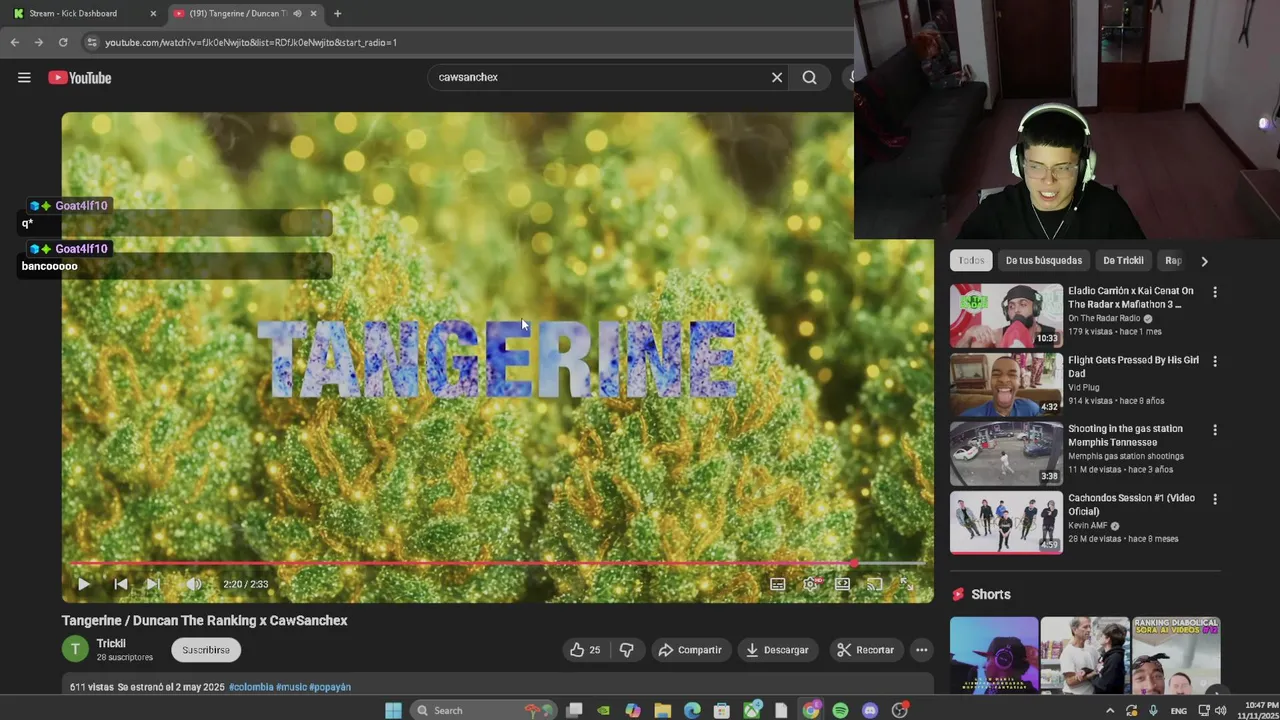Open the Trickii channel name link
1280x720 pixels.
point(111,643)
